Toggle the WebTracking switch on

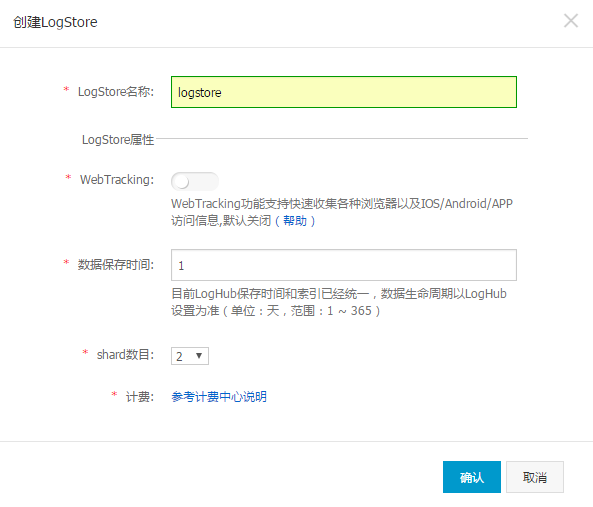pyautogui.click(x=194, y=181)
